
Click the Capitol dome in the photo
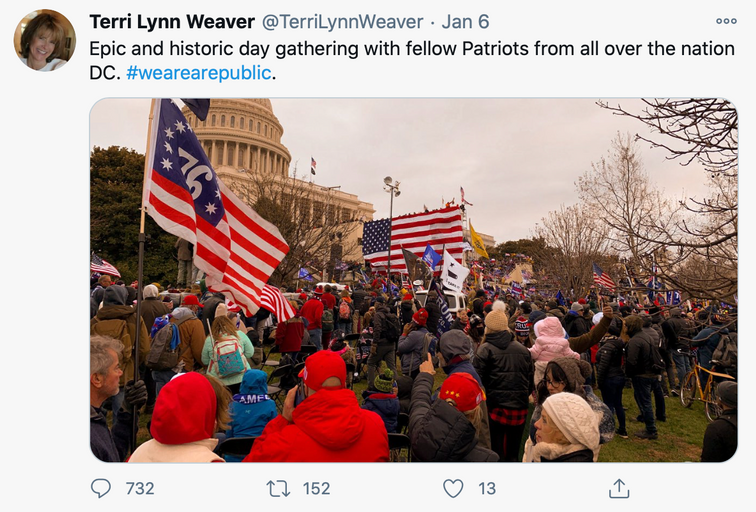click(239, 137)
